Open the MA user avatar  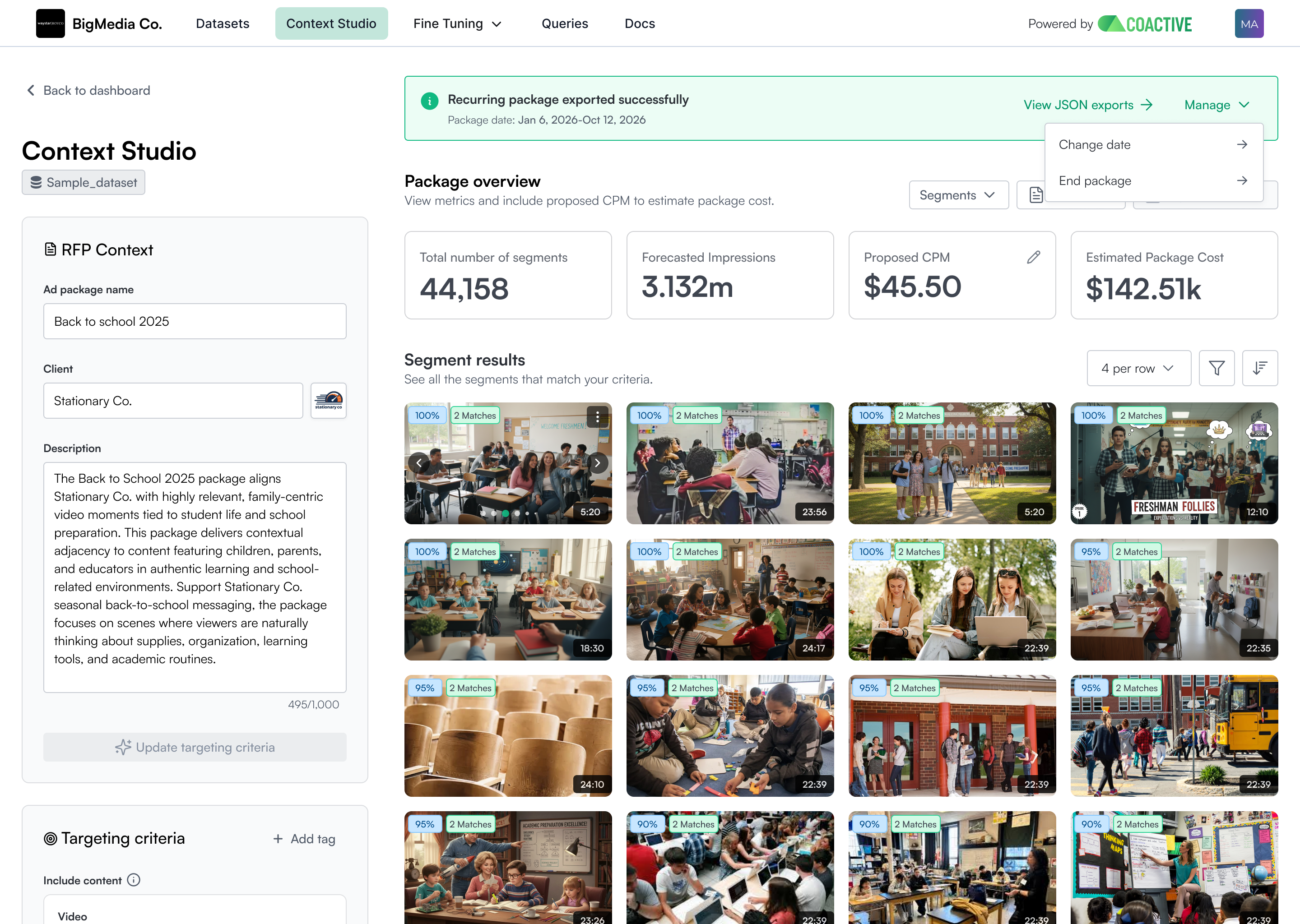pyautogui.click(x=1249, y=23)
